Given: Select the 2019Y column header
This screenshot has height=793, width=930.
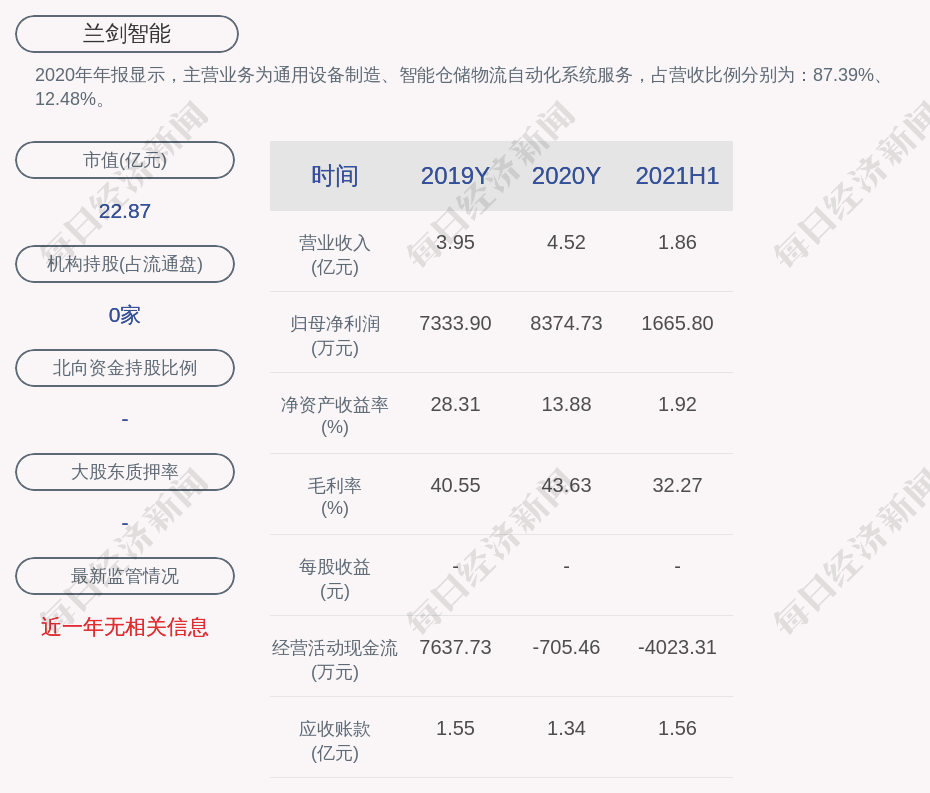Looking at the screenshot, I should point(455,176).
